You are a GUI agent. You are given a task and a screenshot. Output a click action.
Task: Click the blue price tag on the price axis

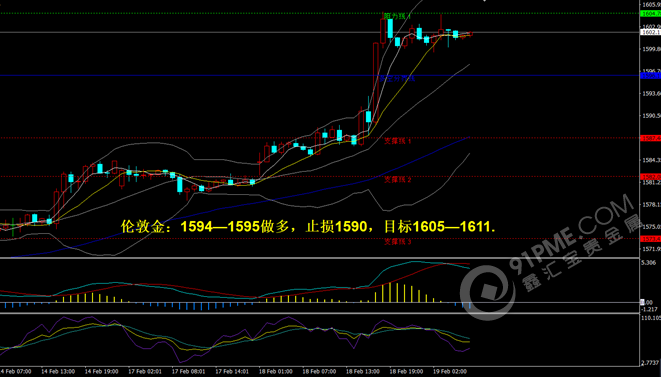650,75
